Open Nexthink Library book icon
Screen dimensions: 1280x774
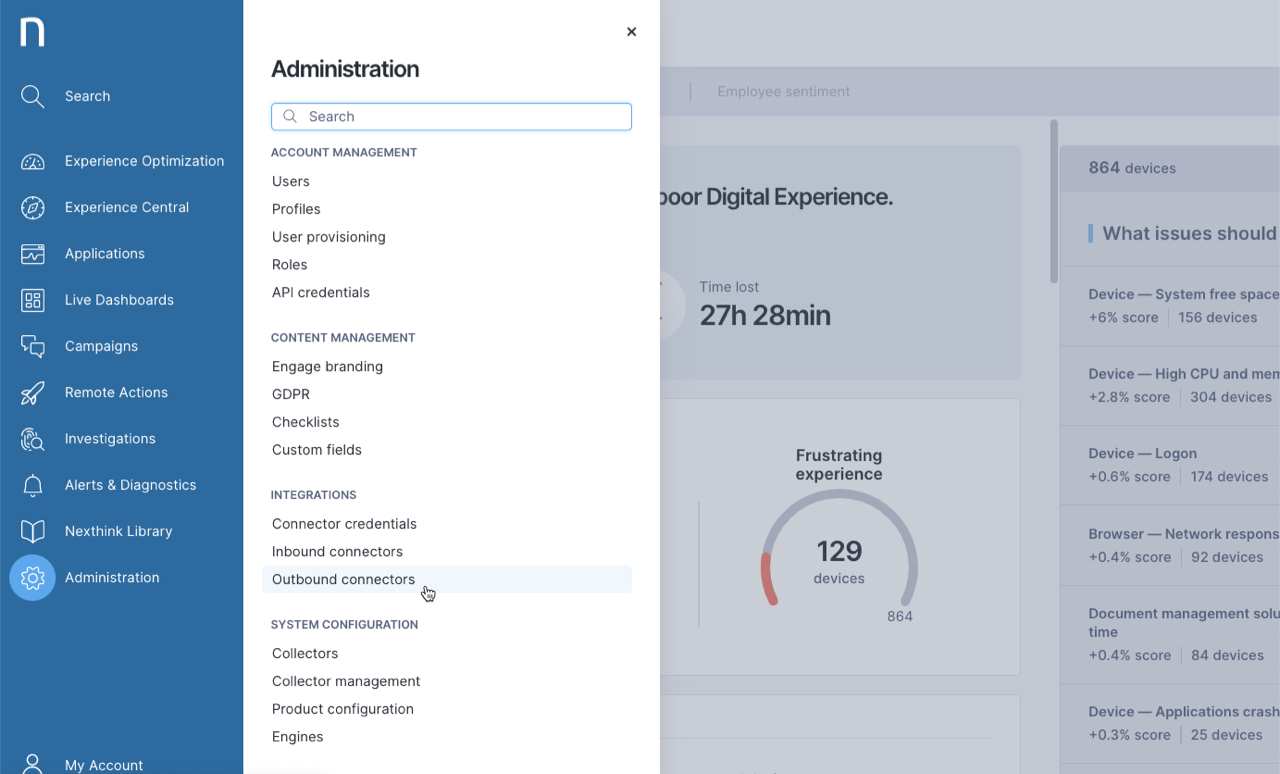[32, 531]
